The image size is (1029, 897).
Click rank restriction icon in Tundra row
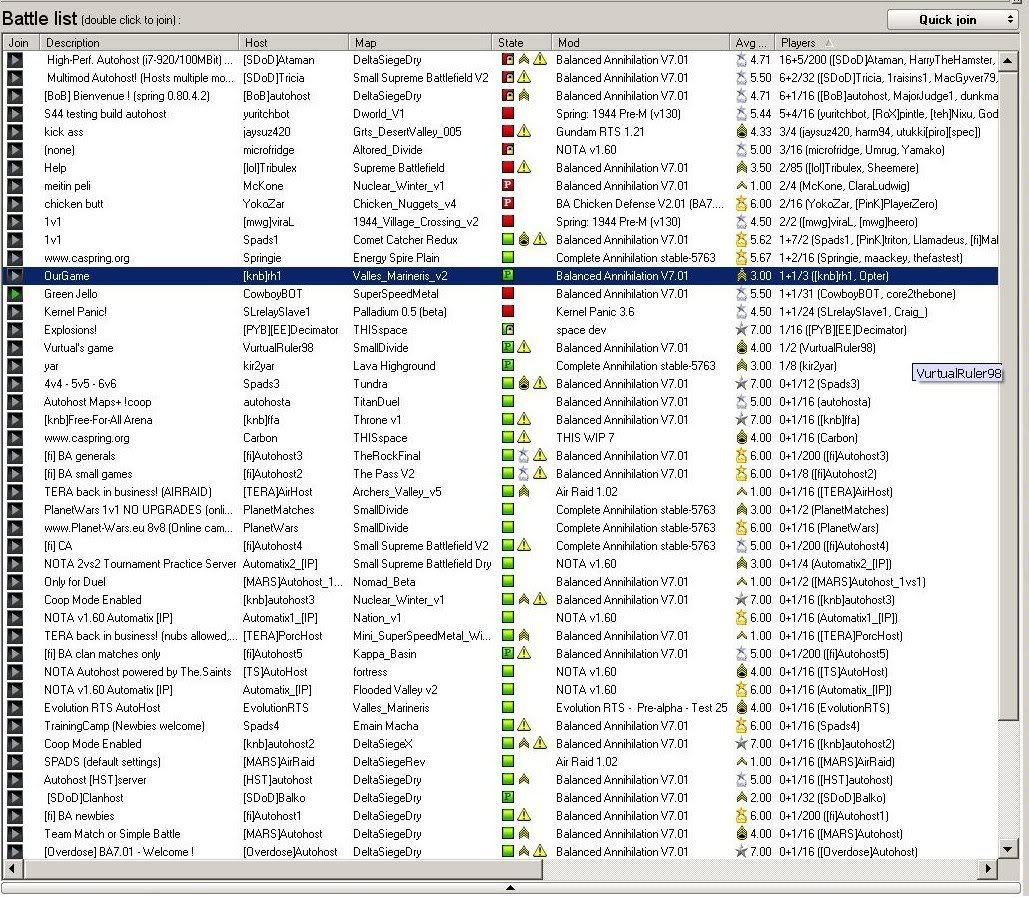tap(524, 383)
